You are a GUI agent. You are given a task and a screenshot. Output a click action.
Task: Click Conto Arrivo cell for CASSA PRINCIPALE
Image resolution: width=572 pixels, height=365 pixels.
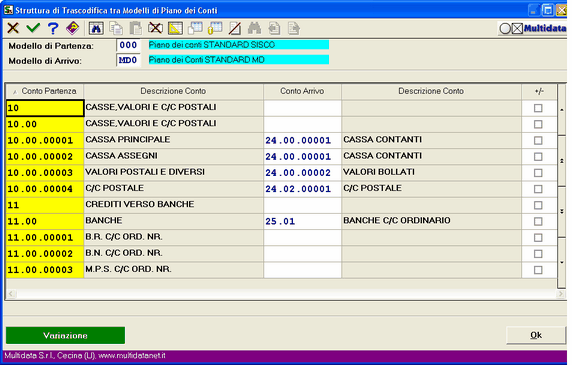tap(302, 140)
